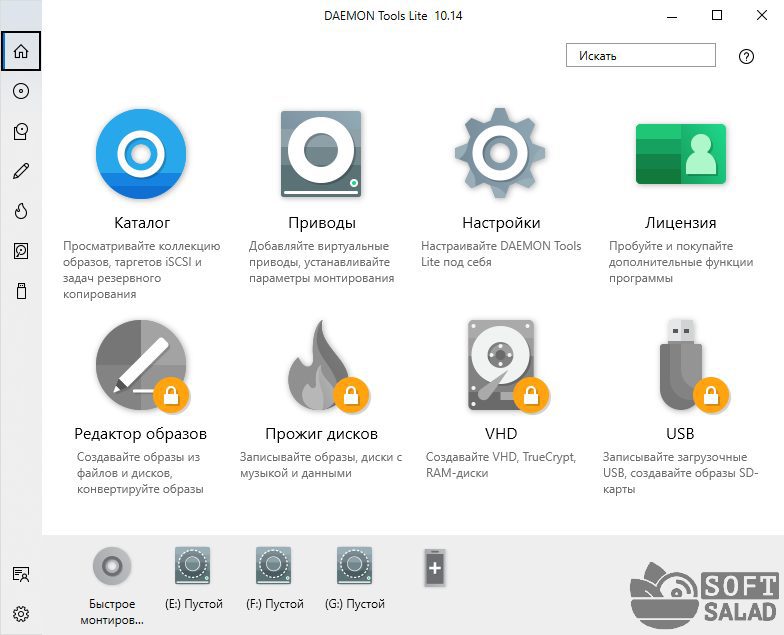The image size is (784, 635).
Task: Select the (G:) Пустой virtual drive
Action: tap(355, 566)
